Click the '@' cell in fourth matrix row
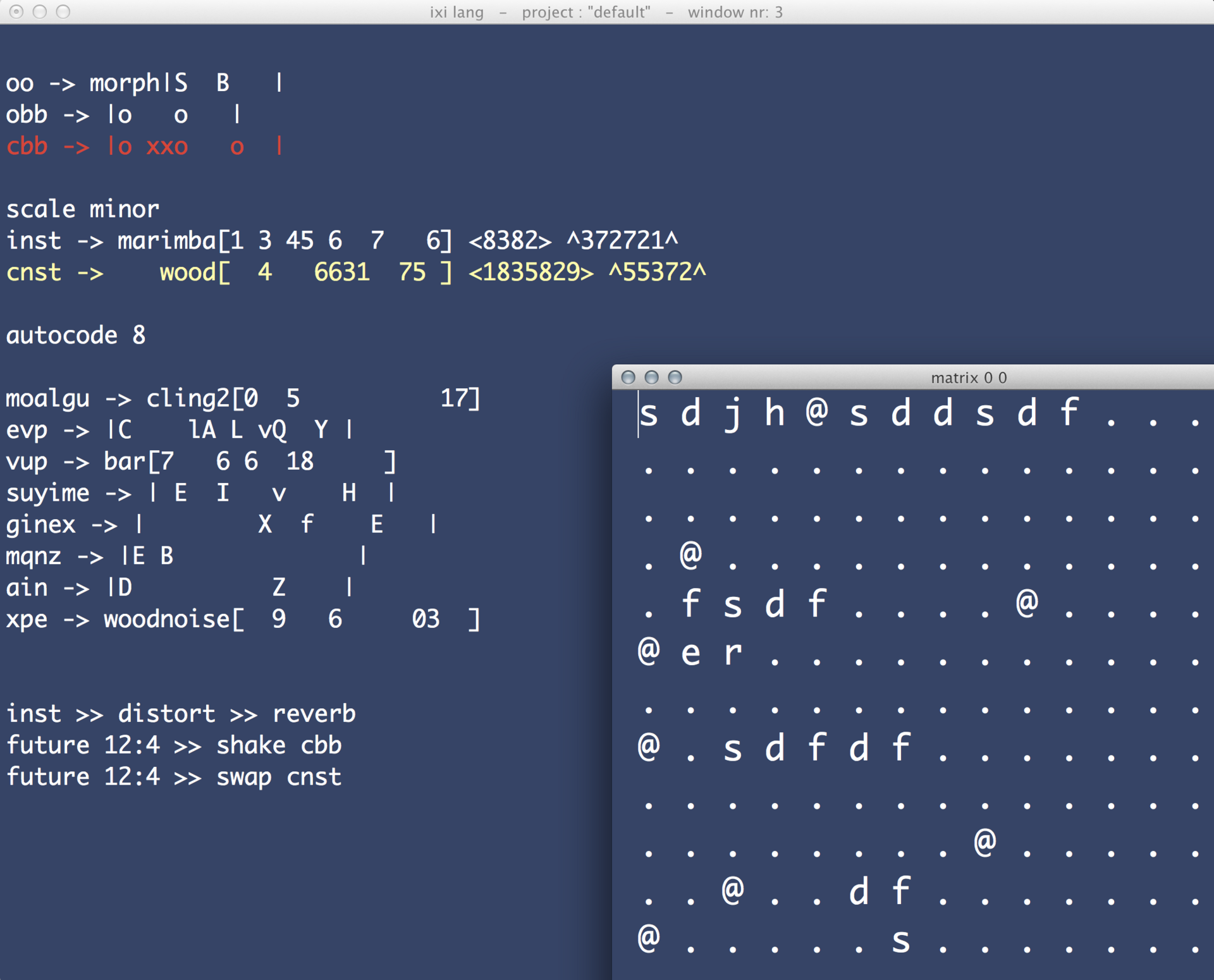 click(690, 554)
